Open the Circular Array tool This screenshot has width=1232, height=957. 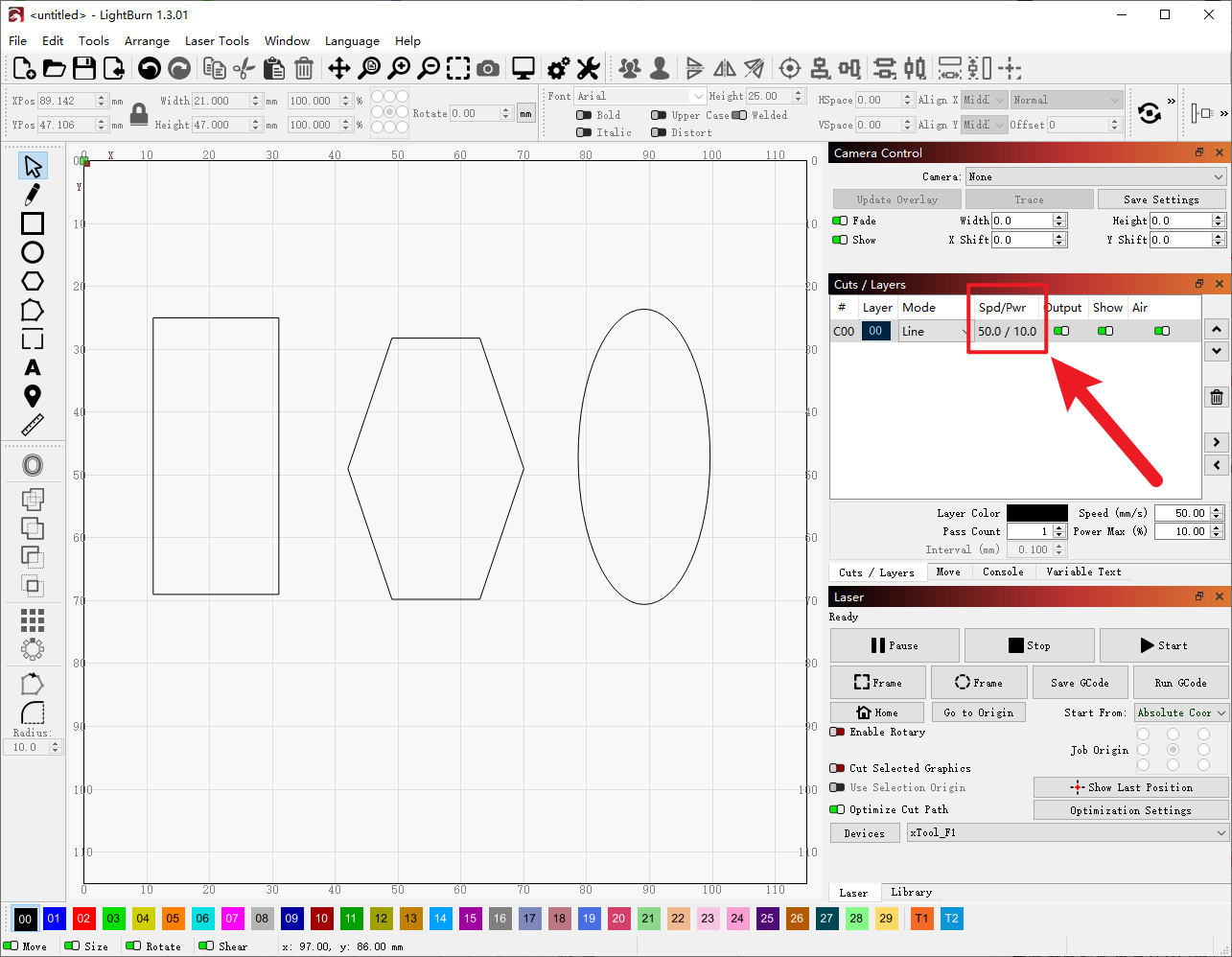coord(33,649)
